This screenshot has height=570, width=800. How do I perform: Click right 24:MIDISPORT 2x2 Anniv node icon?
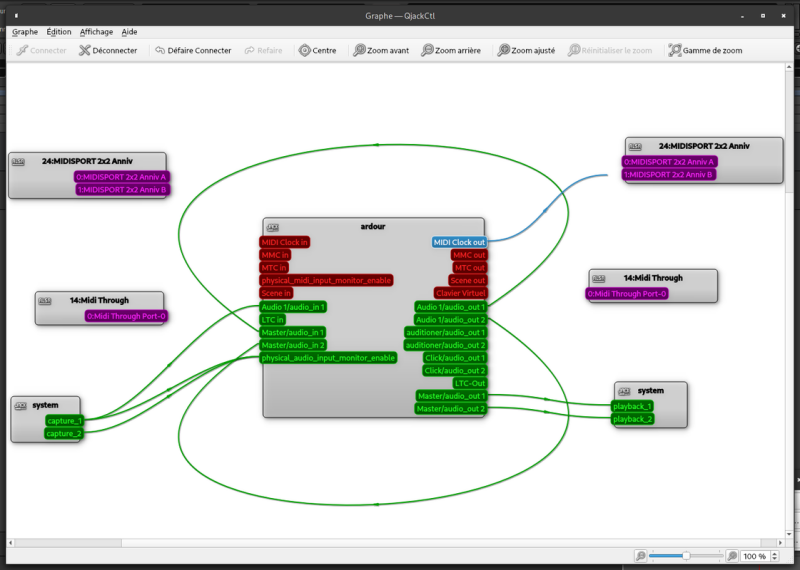point(635,146)
